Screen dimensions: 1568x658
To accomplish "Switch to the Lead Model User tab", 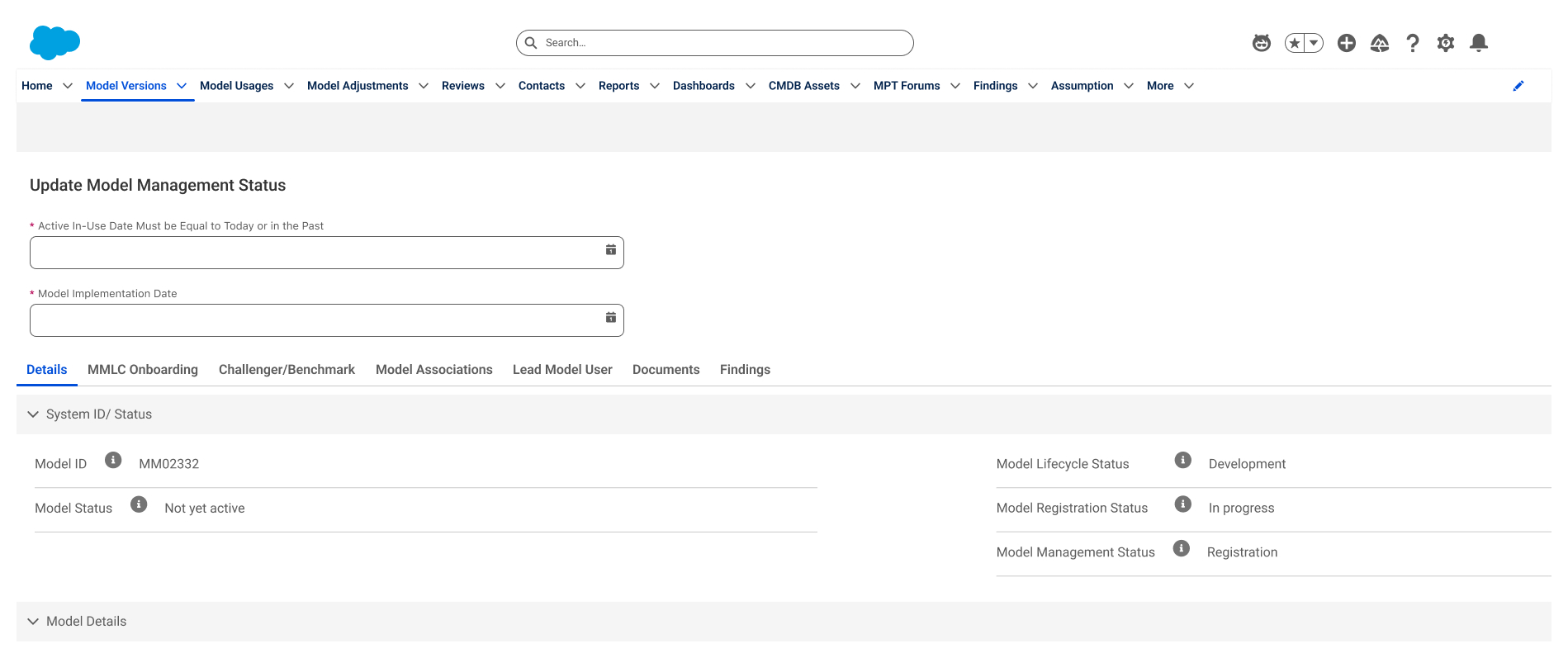I will coord(562,370).
